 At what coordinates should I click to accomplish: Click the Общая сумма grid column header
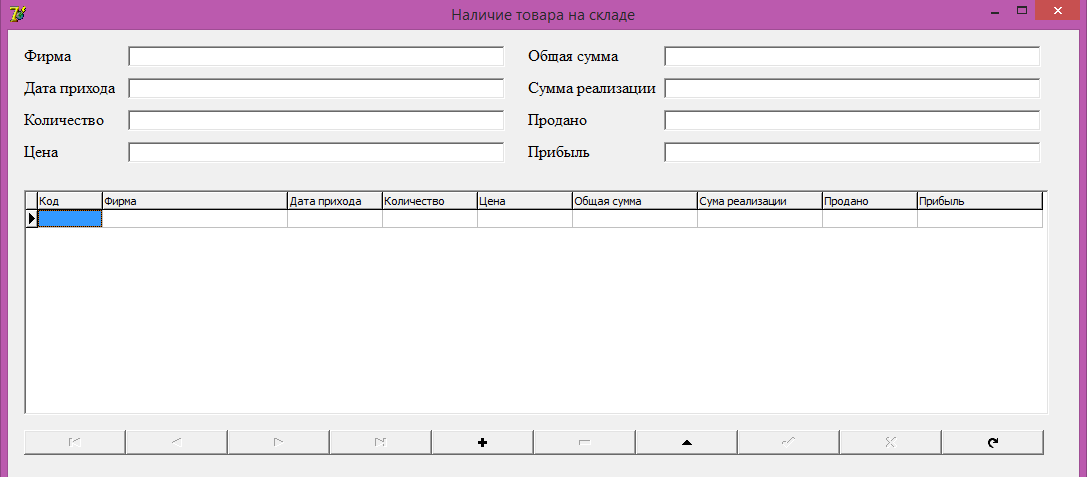pos(634,201)
